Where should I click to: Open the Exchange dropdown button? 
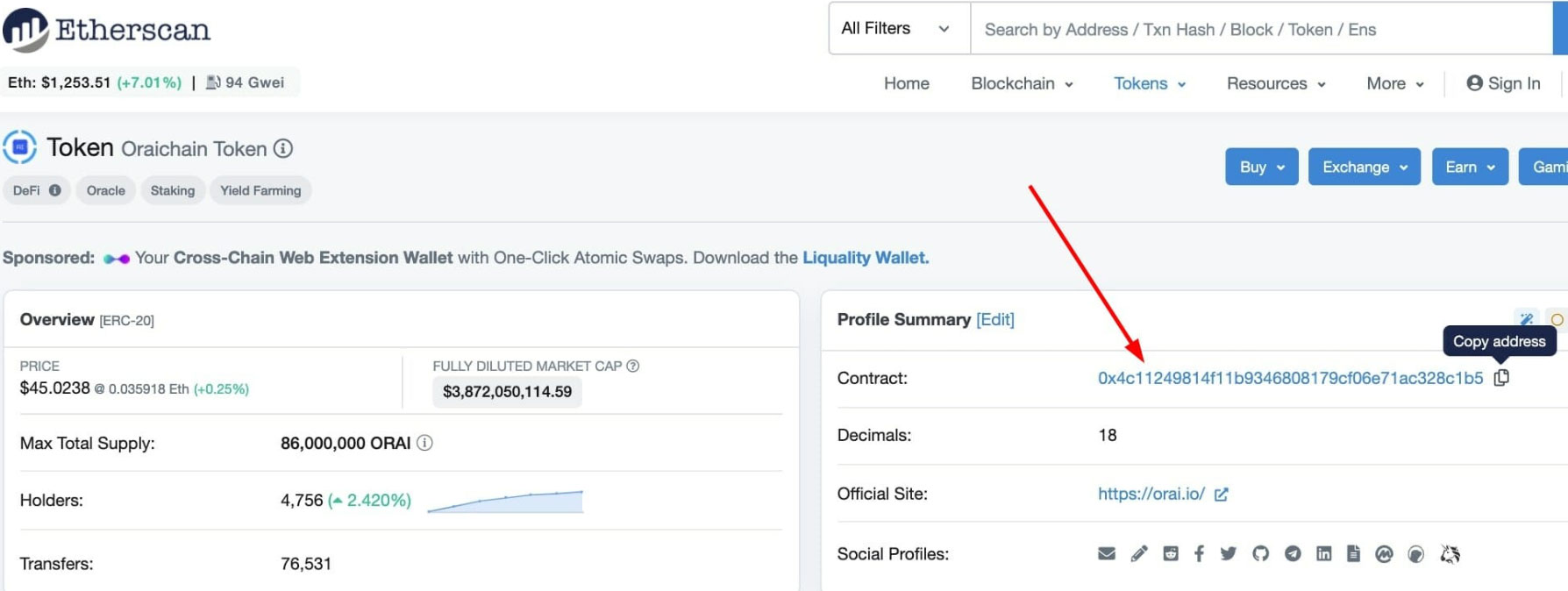point(1365,167)
